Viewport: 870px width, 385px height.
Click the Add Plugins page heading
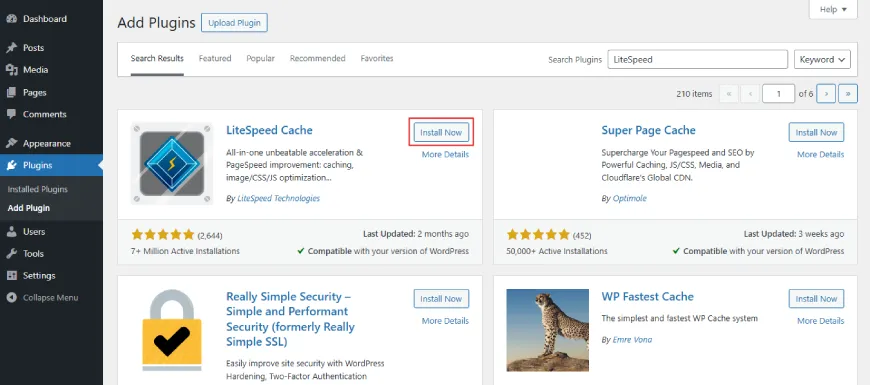(156, 23)
